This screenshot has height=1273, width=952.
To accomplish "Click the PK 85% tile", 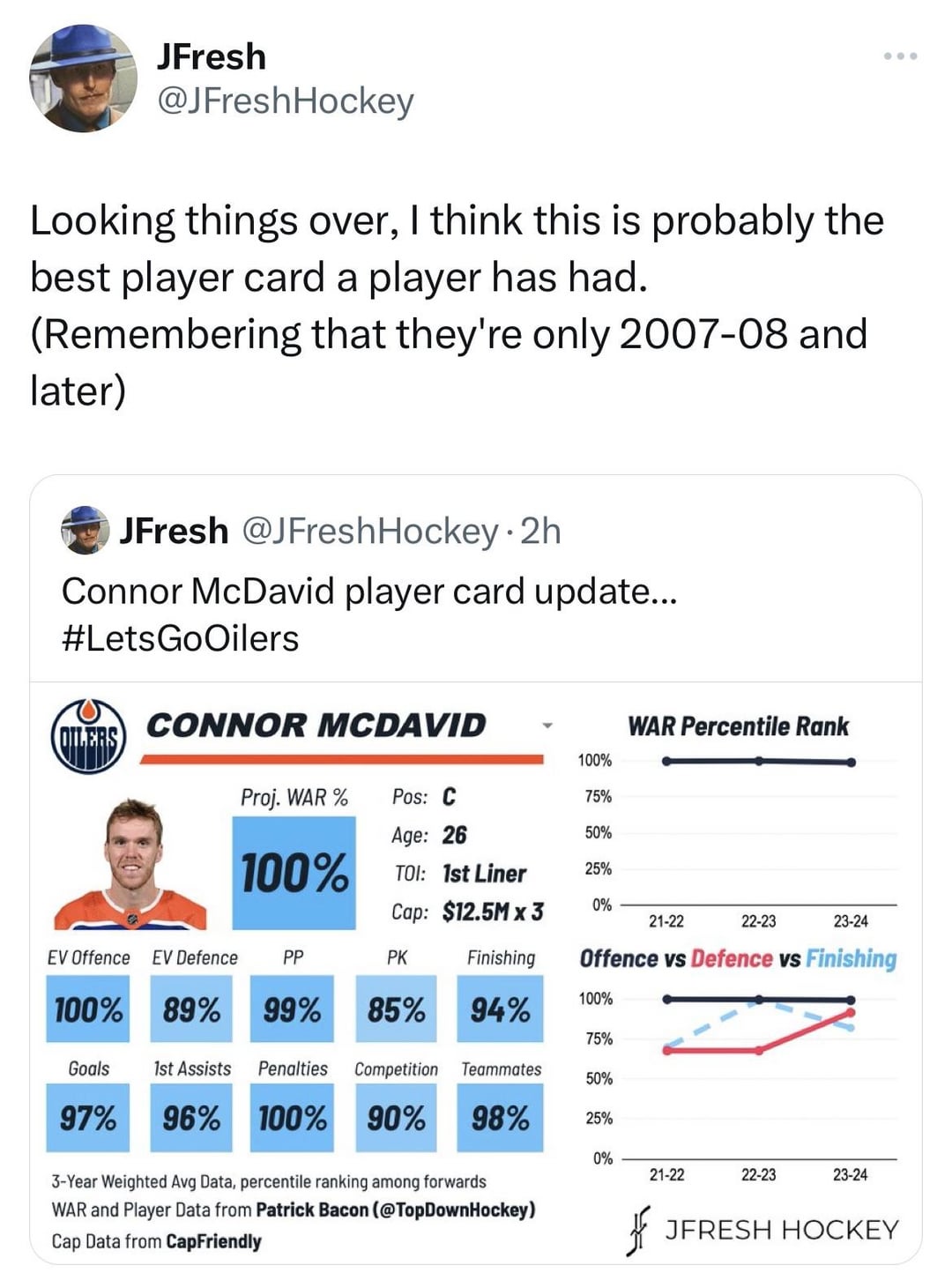I will 396,1009.
